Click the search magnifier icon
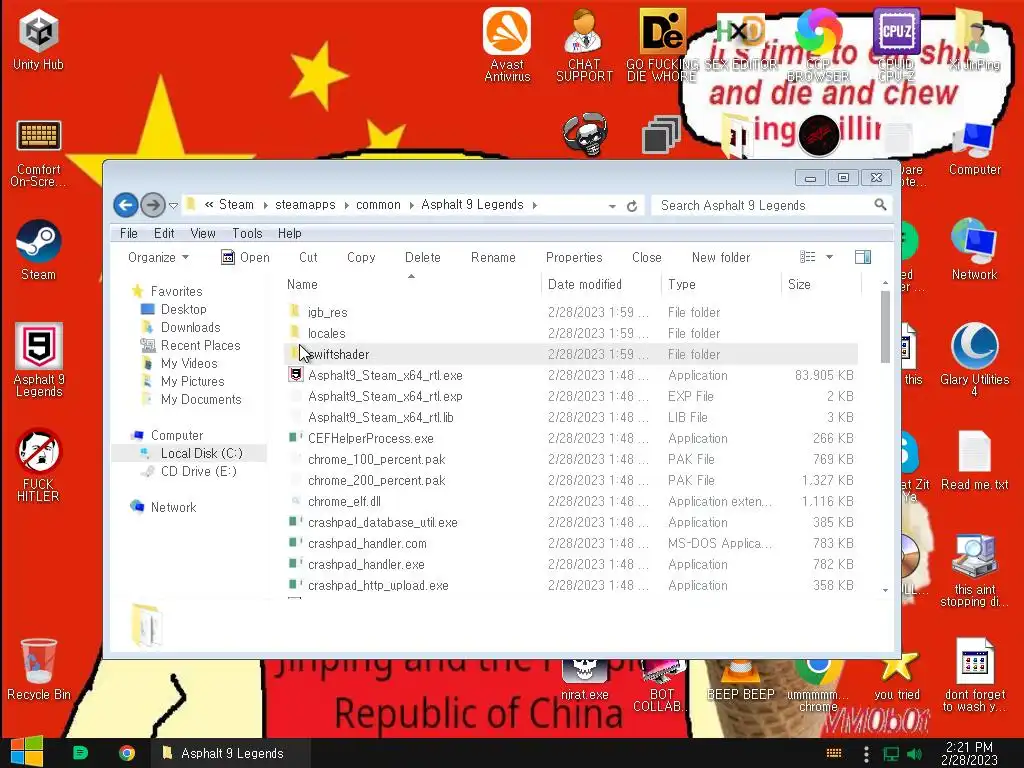 click(x=880, y=205)
